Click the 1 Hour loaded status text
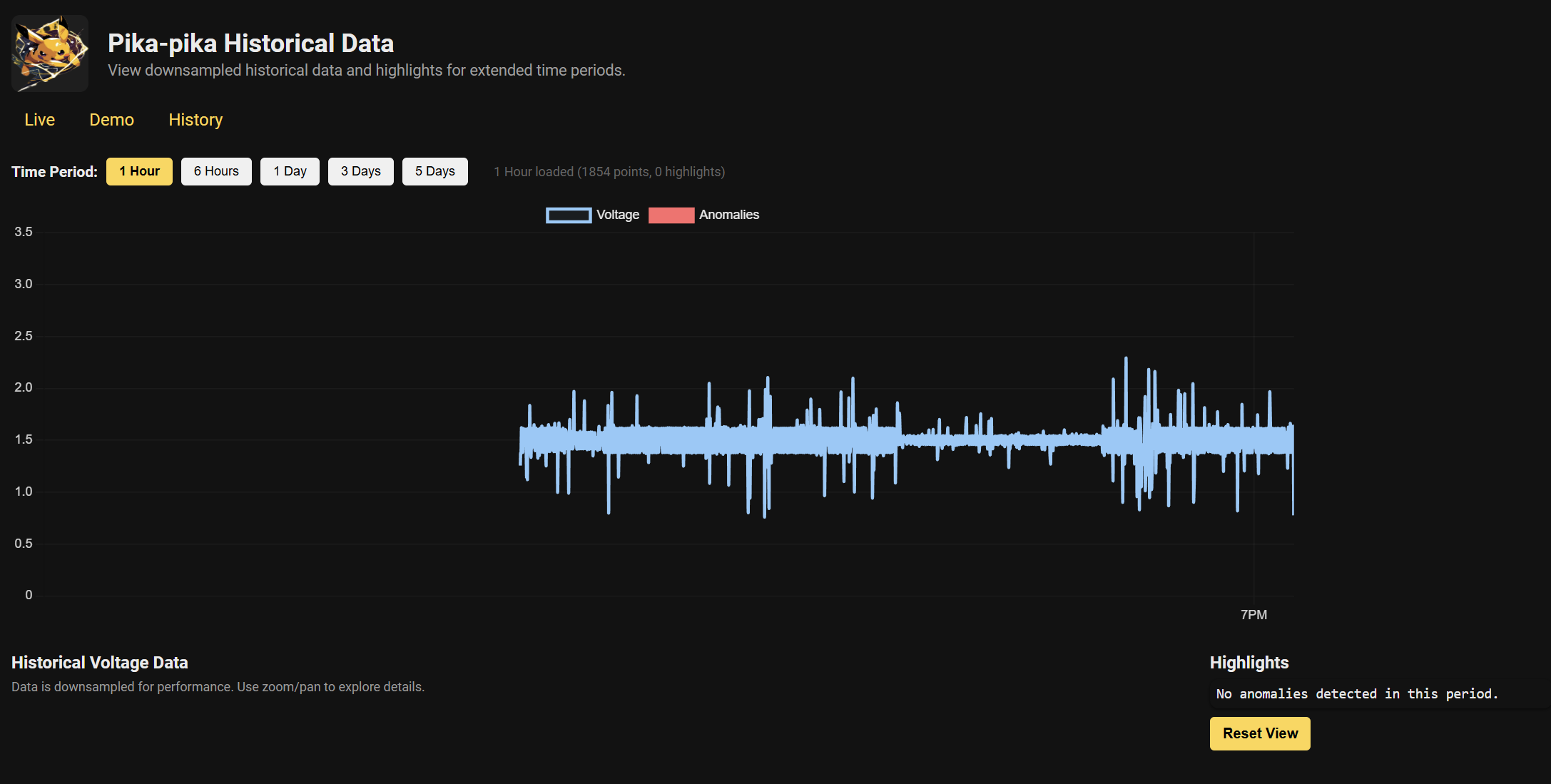The image size is (1551, 784). pyautogui.click(x=609, y=172)
